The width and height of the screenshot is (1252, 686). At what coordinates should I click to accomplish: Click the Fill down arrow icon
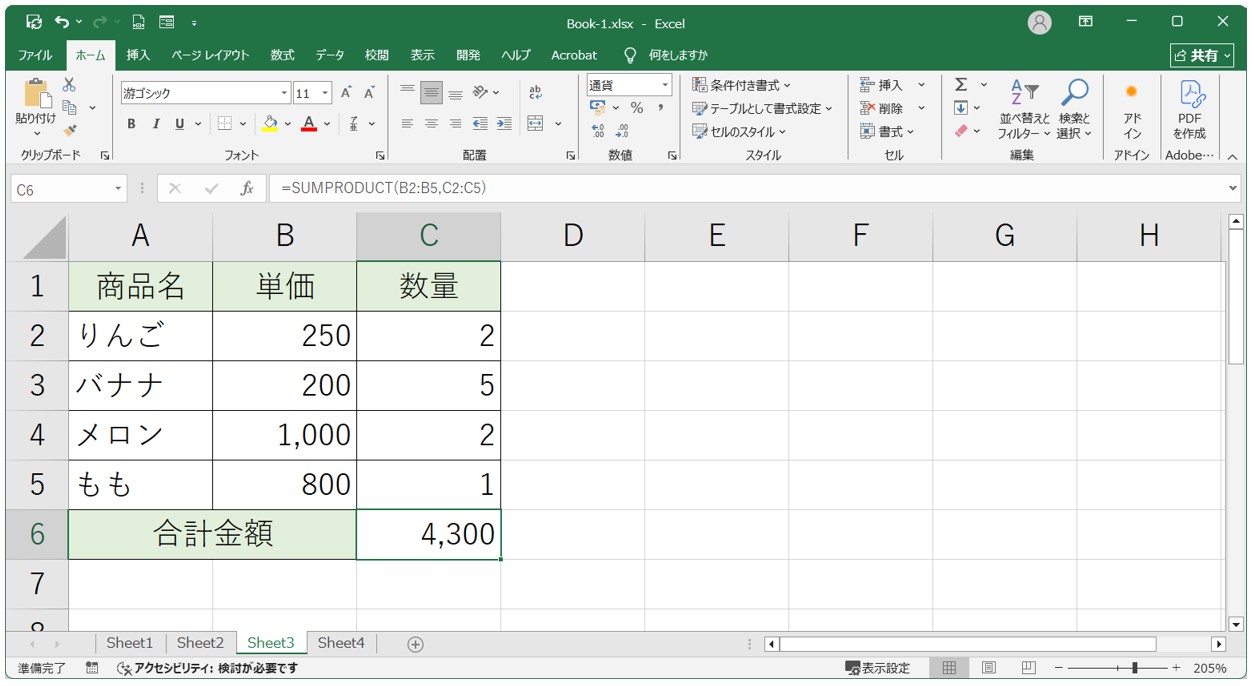click(x=961, y=108)
